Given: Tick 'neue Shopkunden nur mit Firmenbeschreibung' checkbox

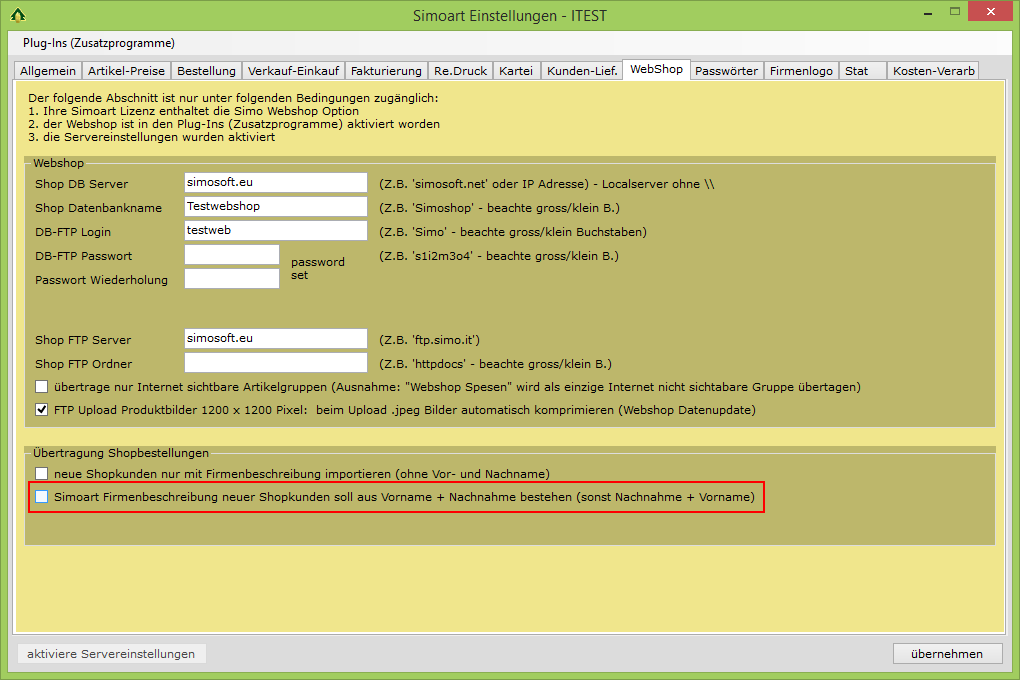Looking at the screenshot, I should [x=42, y=474].
